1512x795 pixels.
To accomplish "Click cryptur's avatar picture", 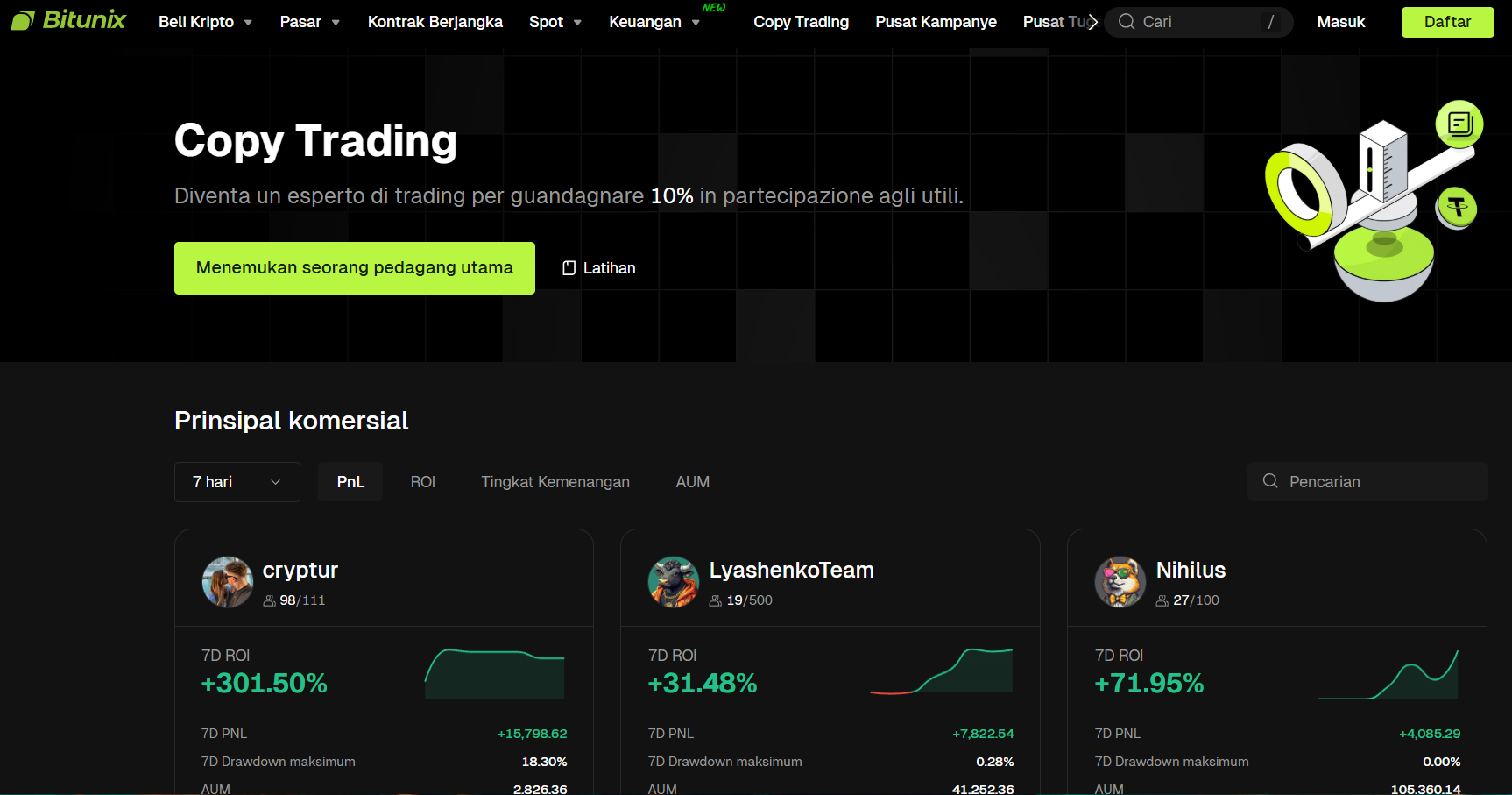I will [x=228, y=582].
